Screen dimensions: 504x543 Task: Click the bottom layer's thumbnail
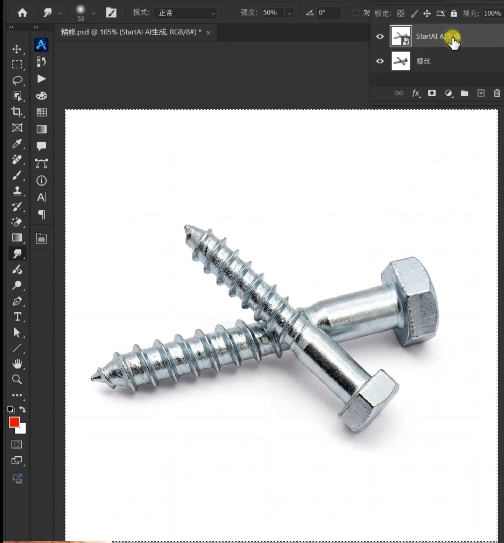(x=401, y=61)
